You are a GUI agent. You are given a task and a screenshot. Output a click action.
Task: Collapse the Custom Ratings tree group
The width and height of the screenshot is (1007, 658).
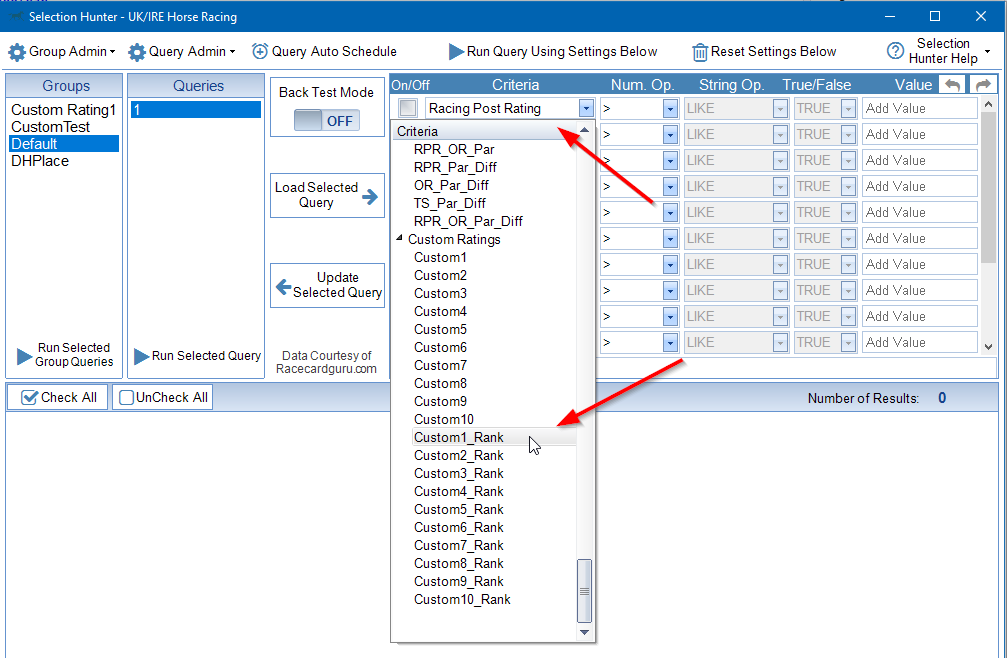tap(400, 239)
